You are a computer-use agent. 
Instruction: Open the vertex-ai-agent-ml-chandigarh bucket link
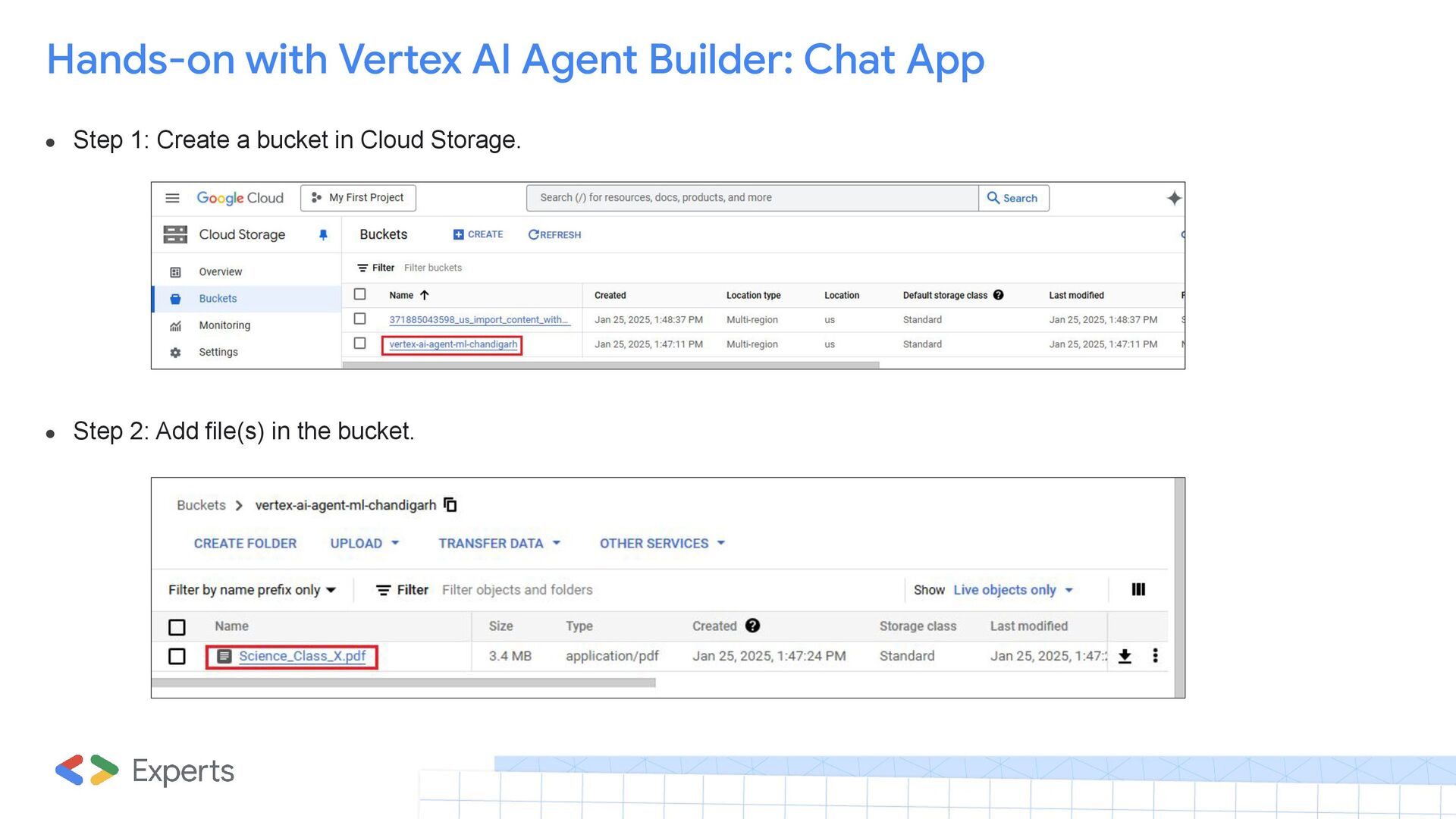pyautogui.click(x=453, y=344)
